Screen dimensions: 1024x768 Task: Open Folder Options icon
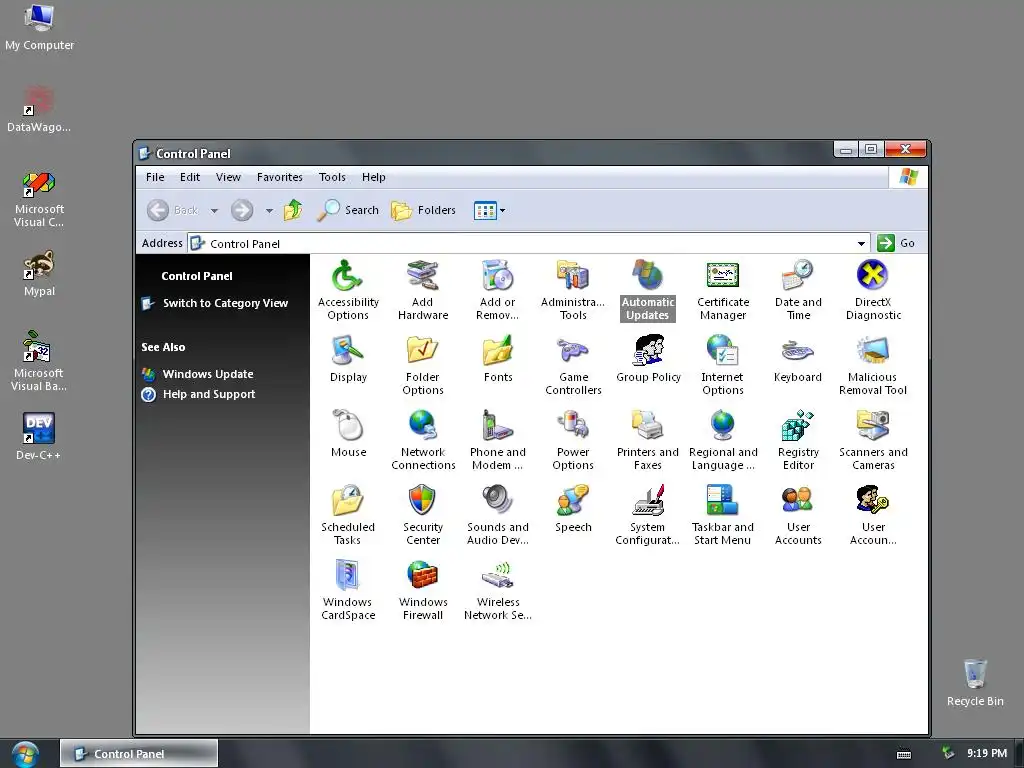pos(423,365)
